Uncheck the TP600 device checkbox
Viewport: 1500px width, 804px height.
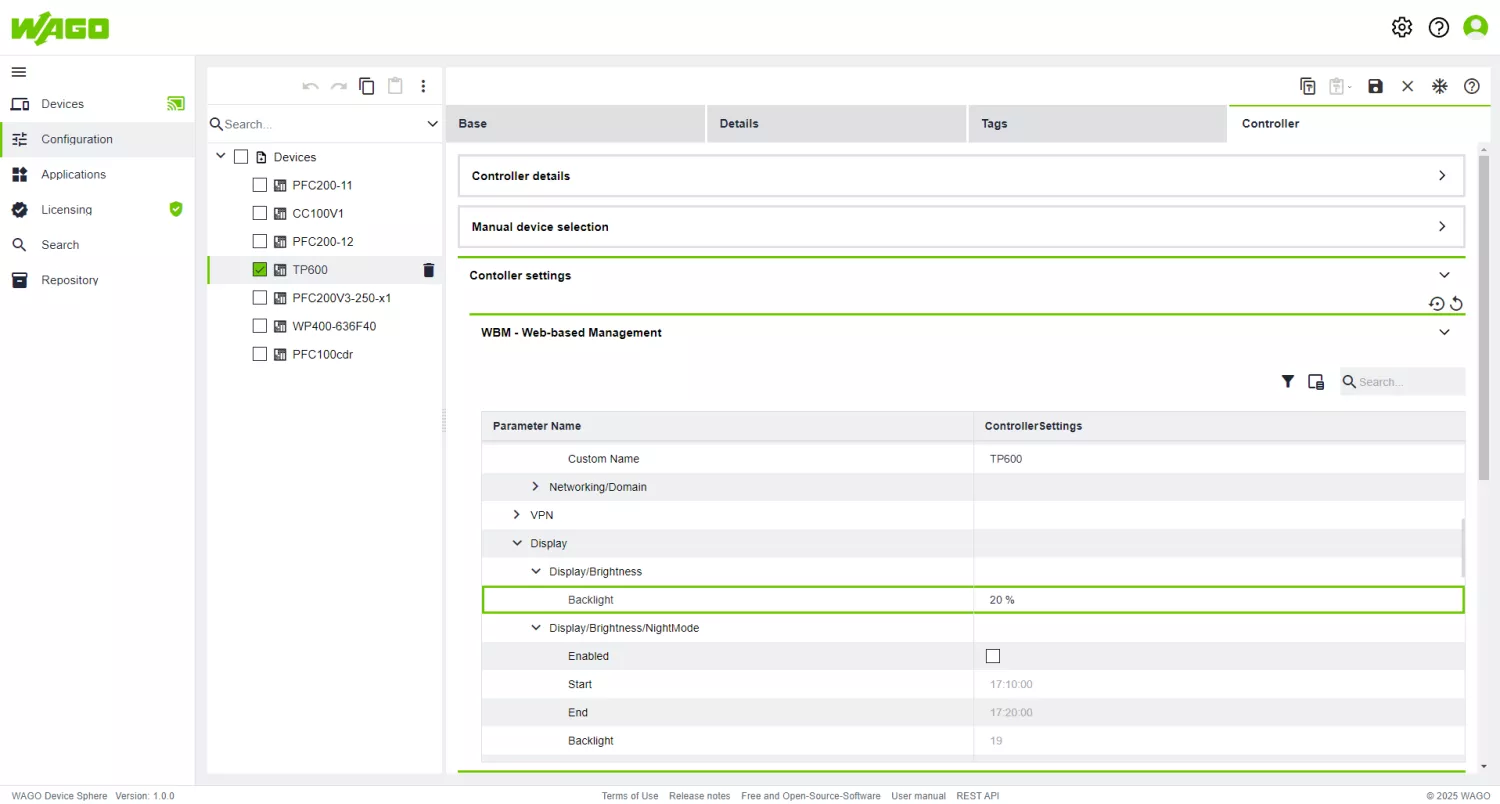click(x=260, y=269)
